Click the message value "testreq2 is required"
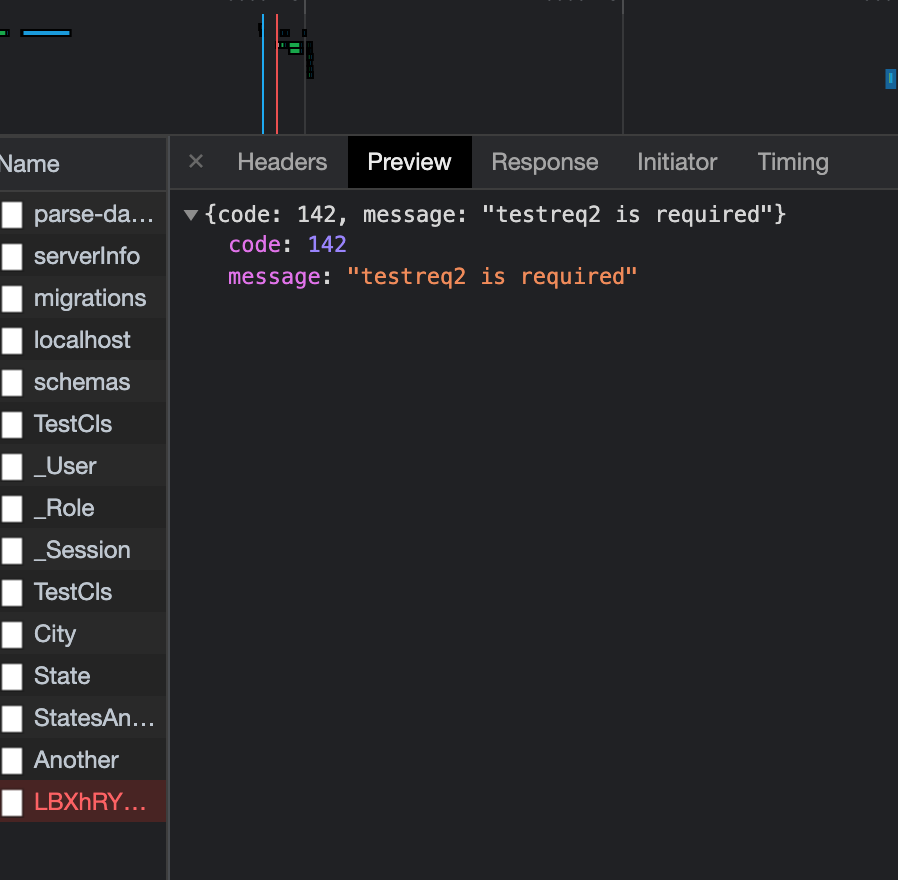This screenshot has width=898, height=880. coord(492,277)
